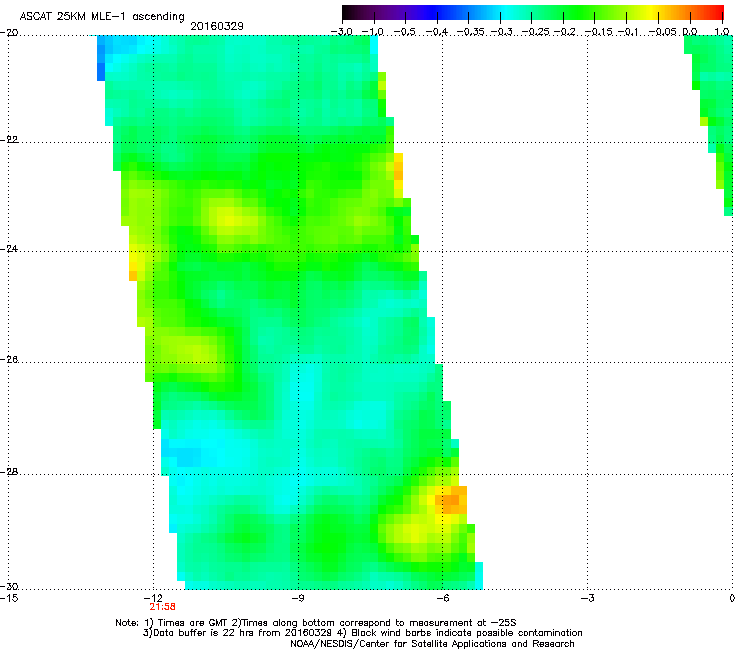Click the longitude axis label -9

(x=297, y=598)
